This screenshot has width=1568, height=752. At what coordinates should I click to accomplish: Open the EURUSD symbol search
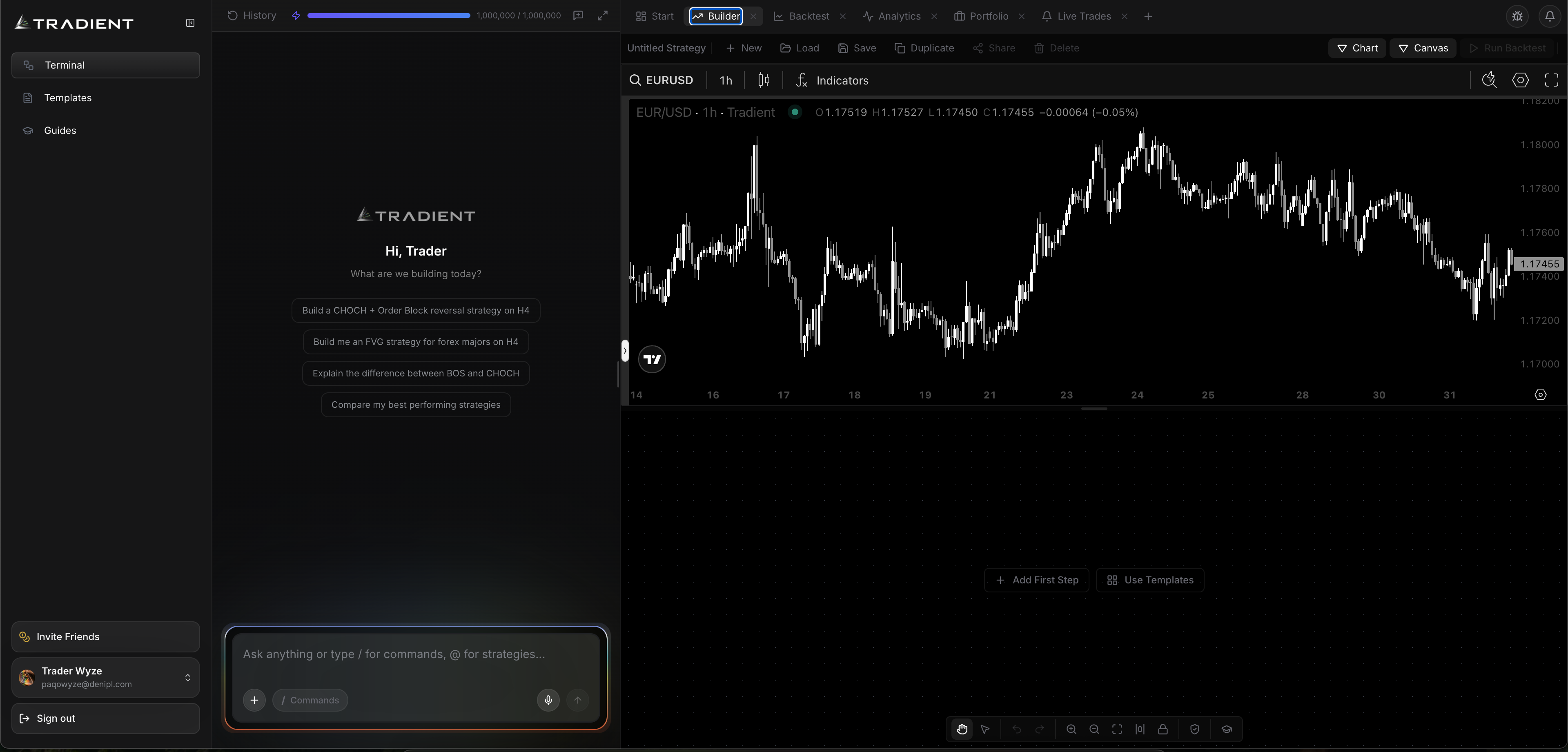click(661, 80)
